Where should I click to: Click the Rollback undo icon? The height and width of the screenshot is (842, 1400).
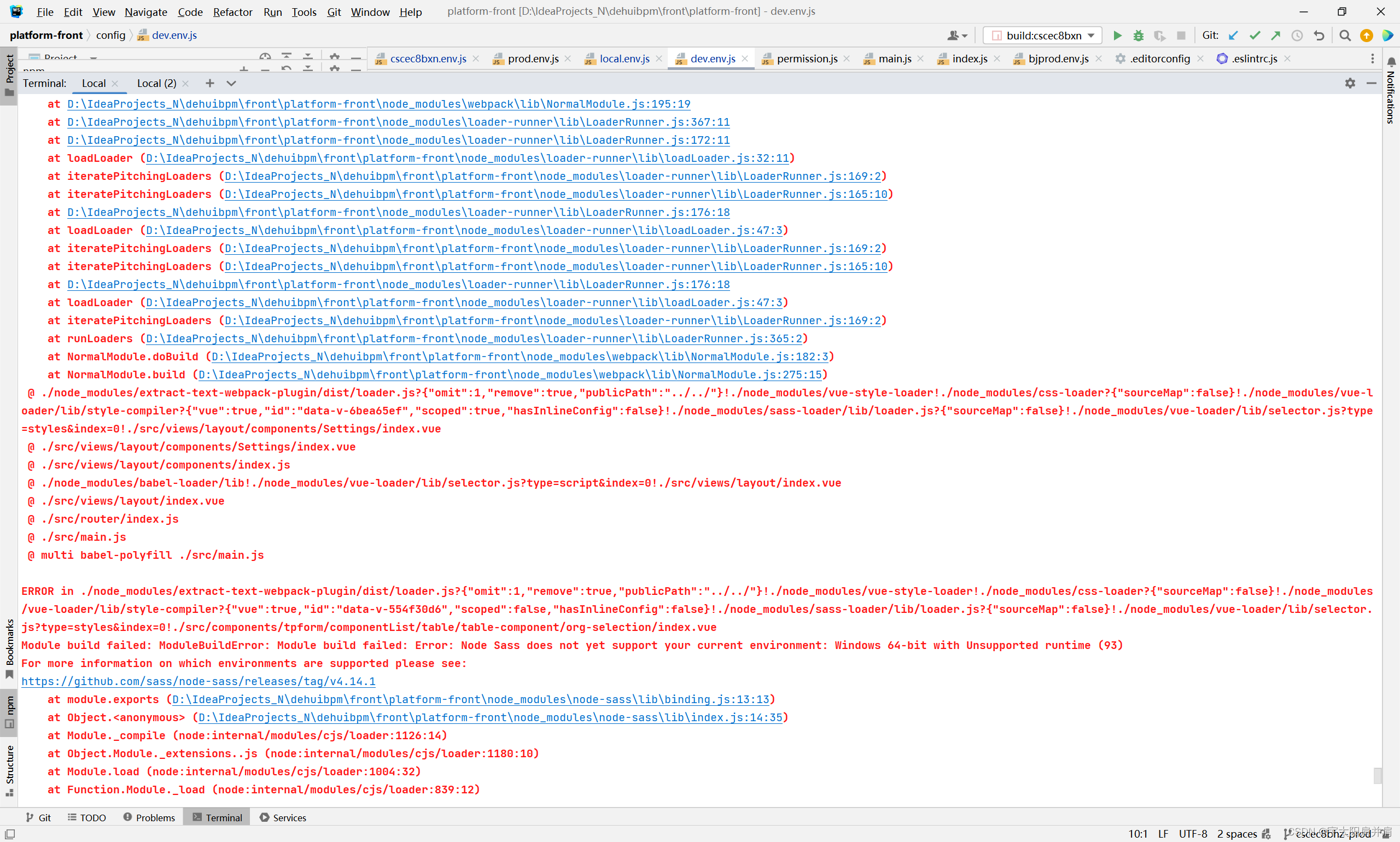1319,35
